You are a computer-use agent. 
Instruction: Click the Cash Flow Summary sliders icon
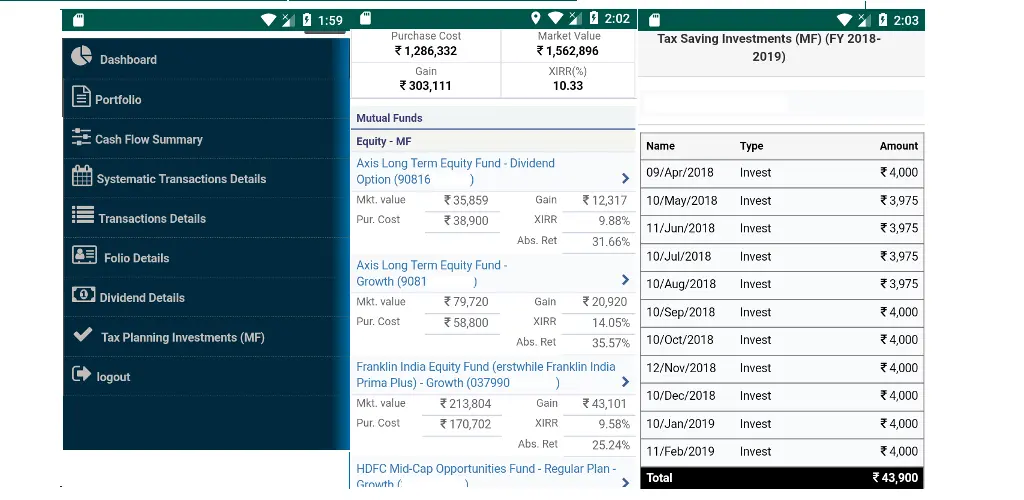(81, 136)
